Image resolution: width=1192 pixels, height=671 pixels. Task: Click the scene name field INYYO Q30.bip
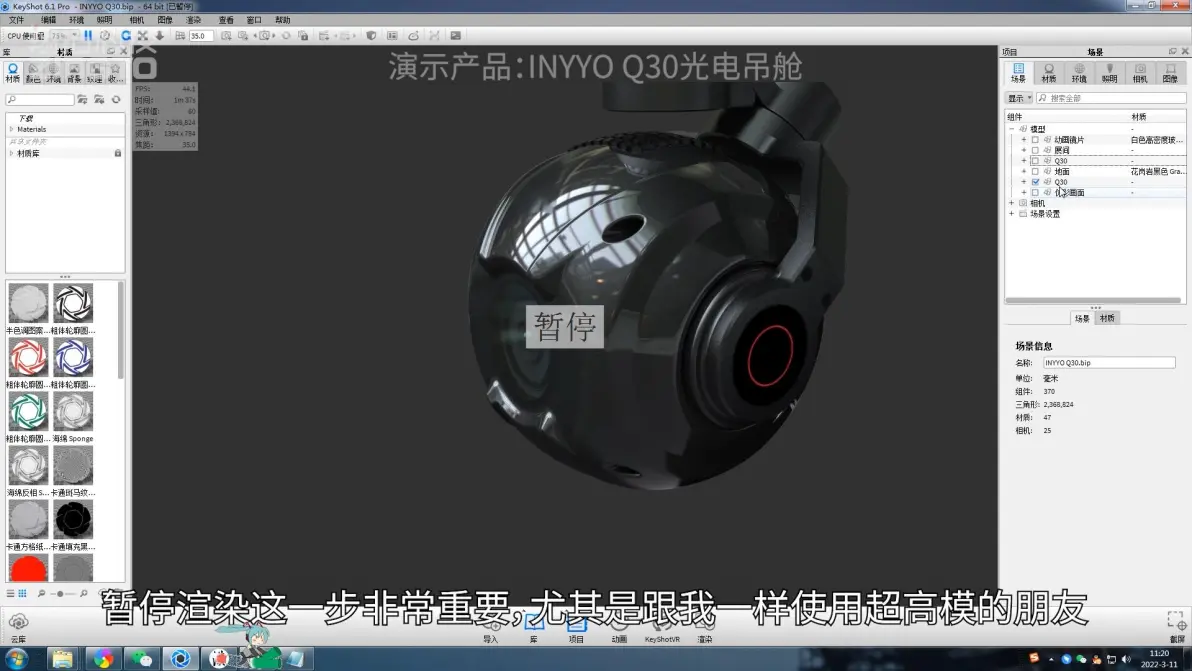coord(1109,363)
